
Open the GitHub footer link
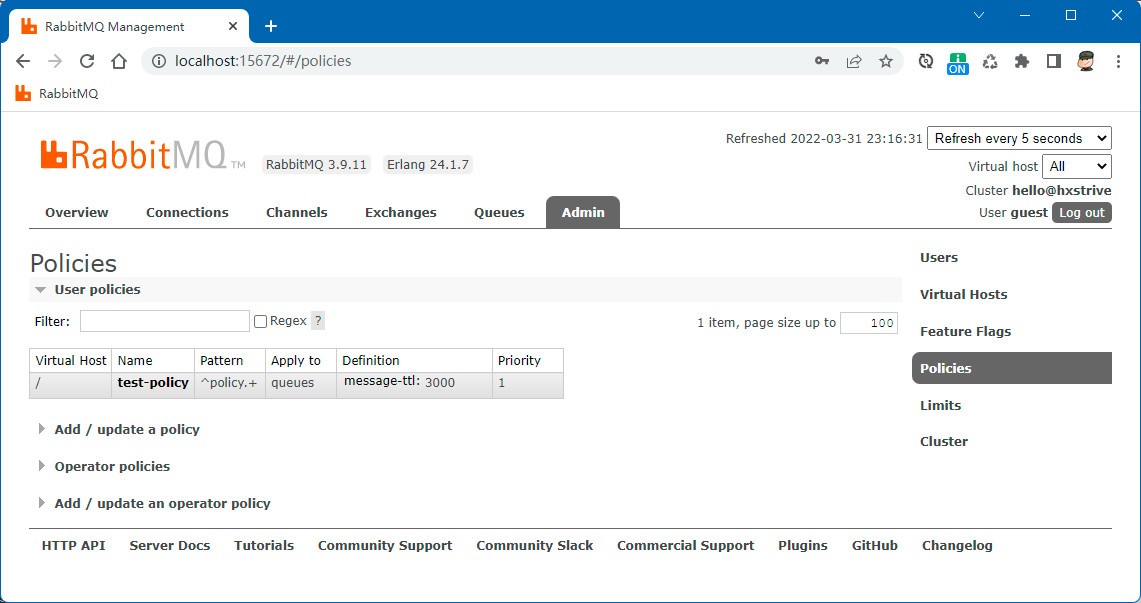[875, 546]
